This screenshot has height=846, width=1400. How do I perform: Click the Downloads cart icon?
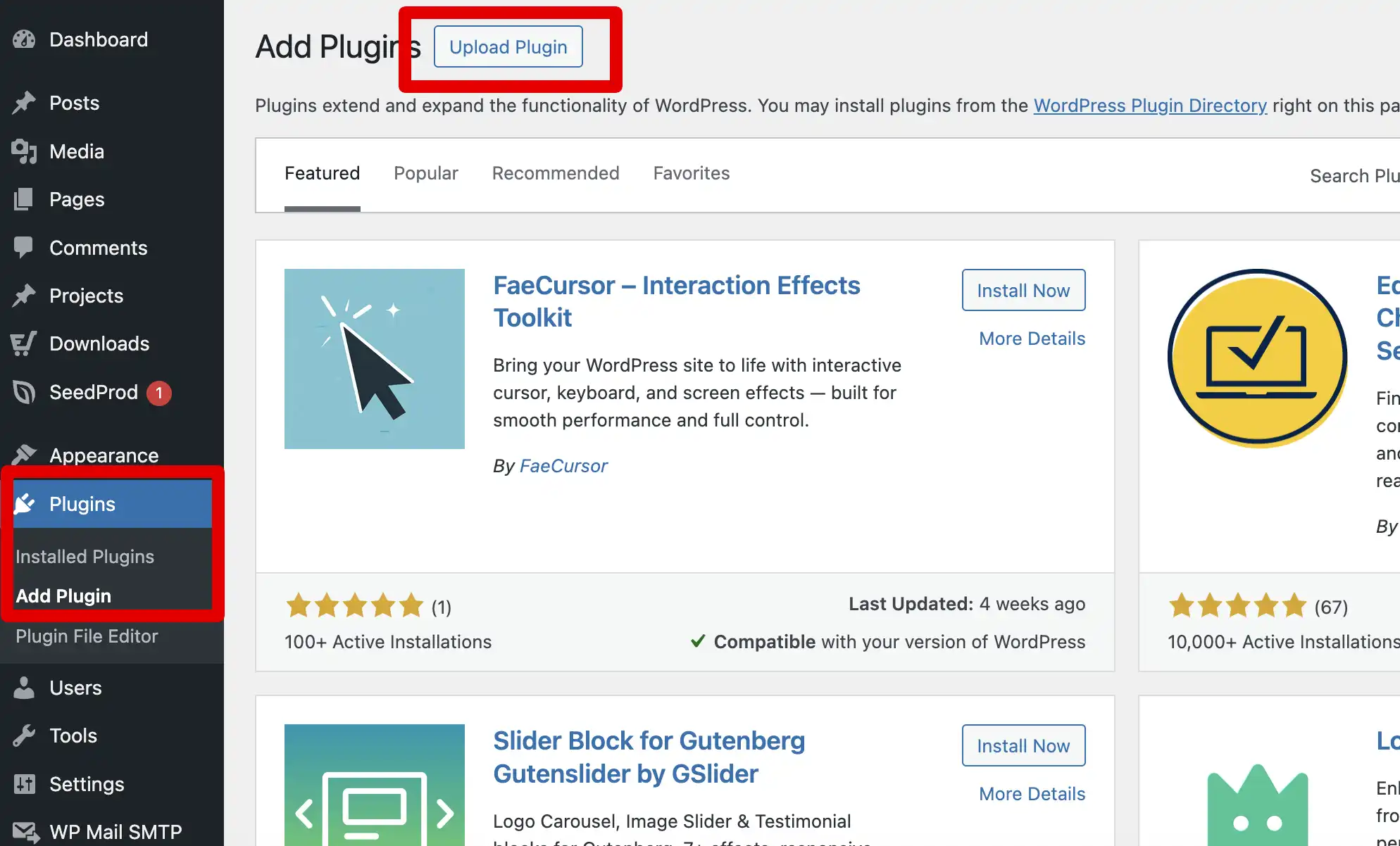(24, 343)
